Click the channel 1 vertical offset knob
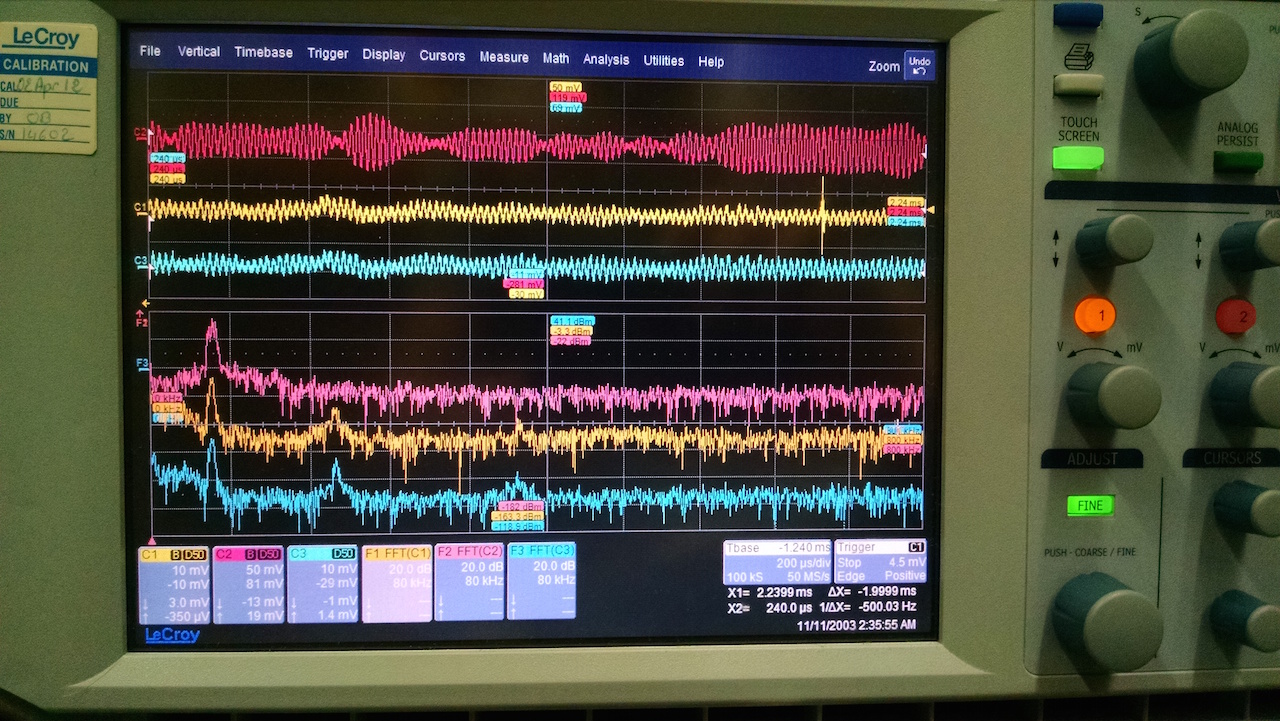 coord(1114,241)
